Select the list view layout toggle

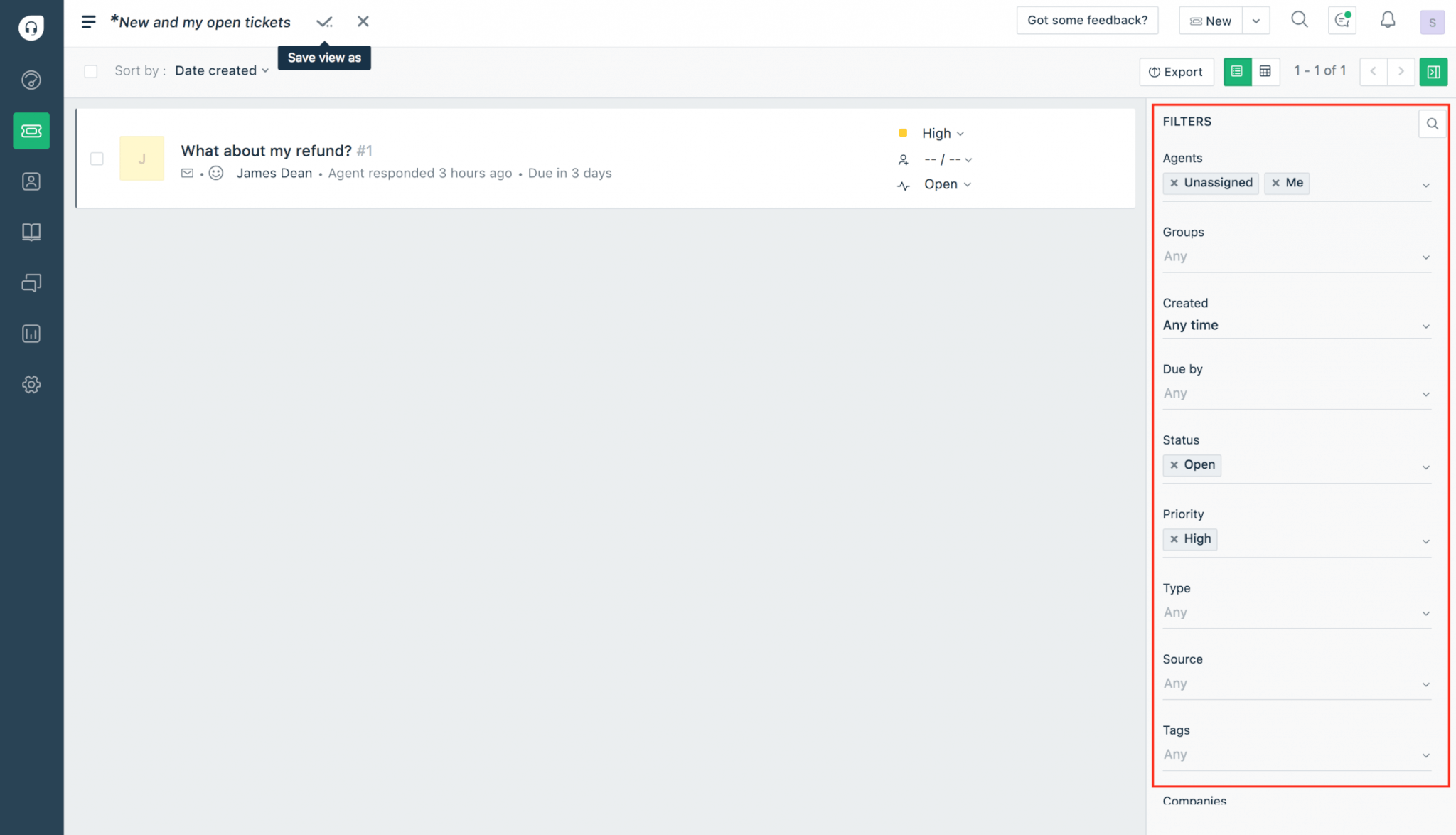[1238, 71]
